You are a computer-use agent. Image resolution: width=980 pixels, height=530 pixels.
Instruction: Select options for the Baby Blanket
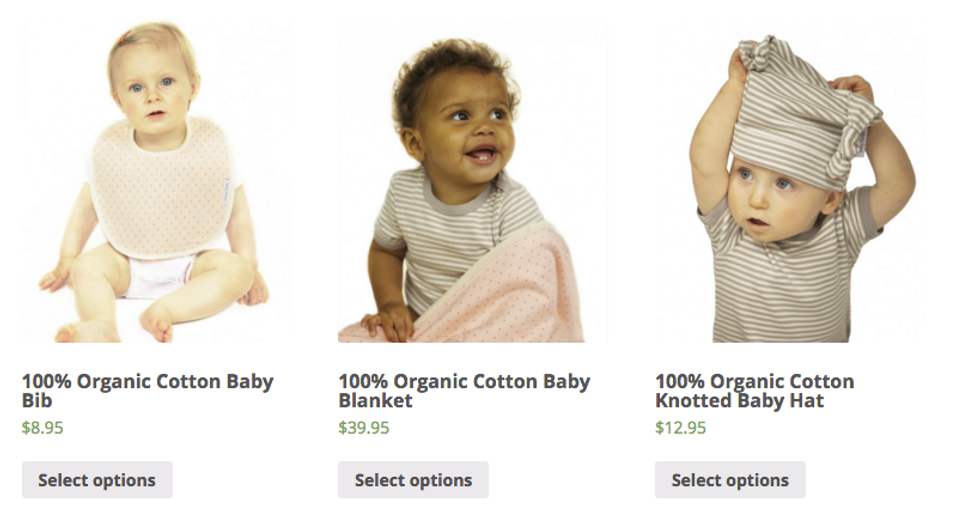[x=413, y=480]
